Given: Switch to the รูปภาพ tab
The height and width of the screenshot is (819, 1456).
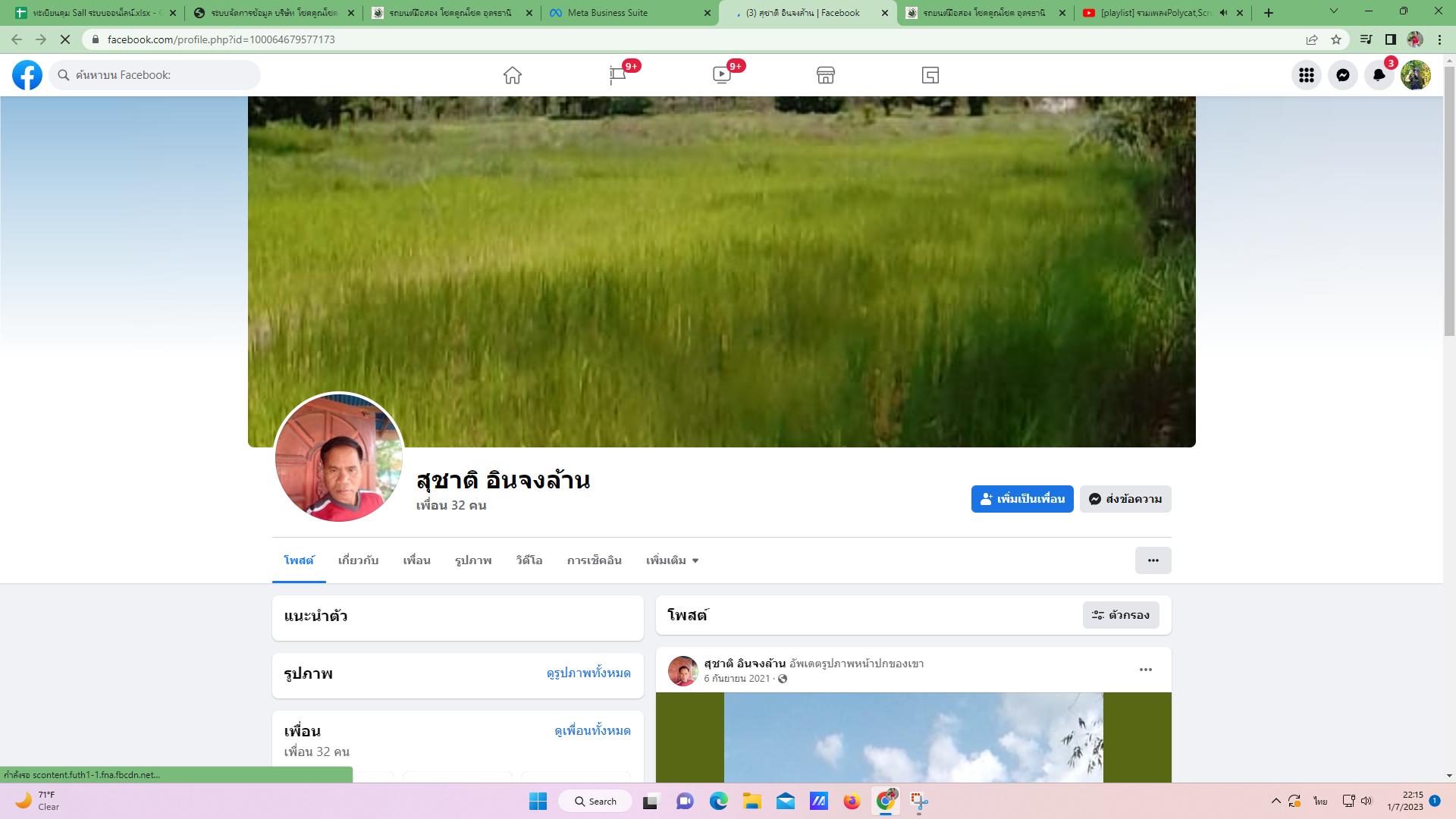Looking at the screenshot, I should tap(473, 560).
